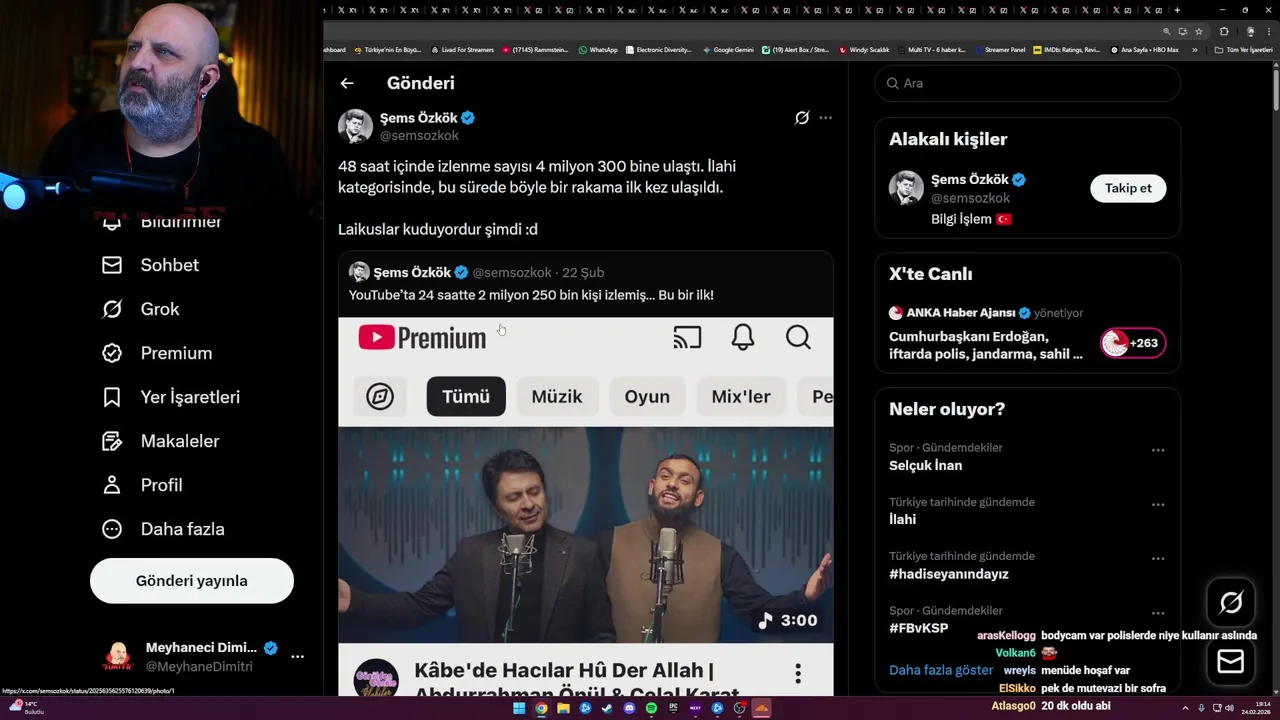Open İlahi trending topic
The height and width of the screenshot is (720, 1280).
(902, 520)
